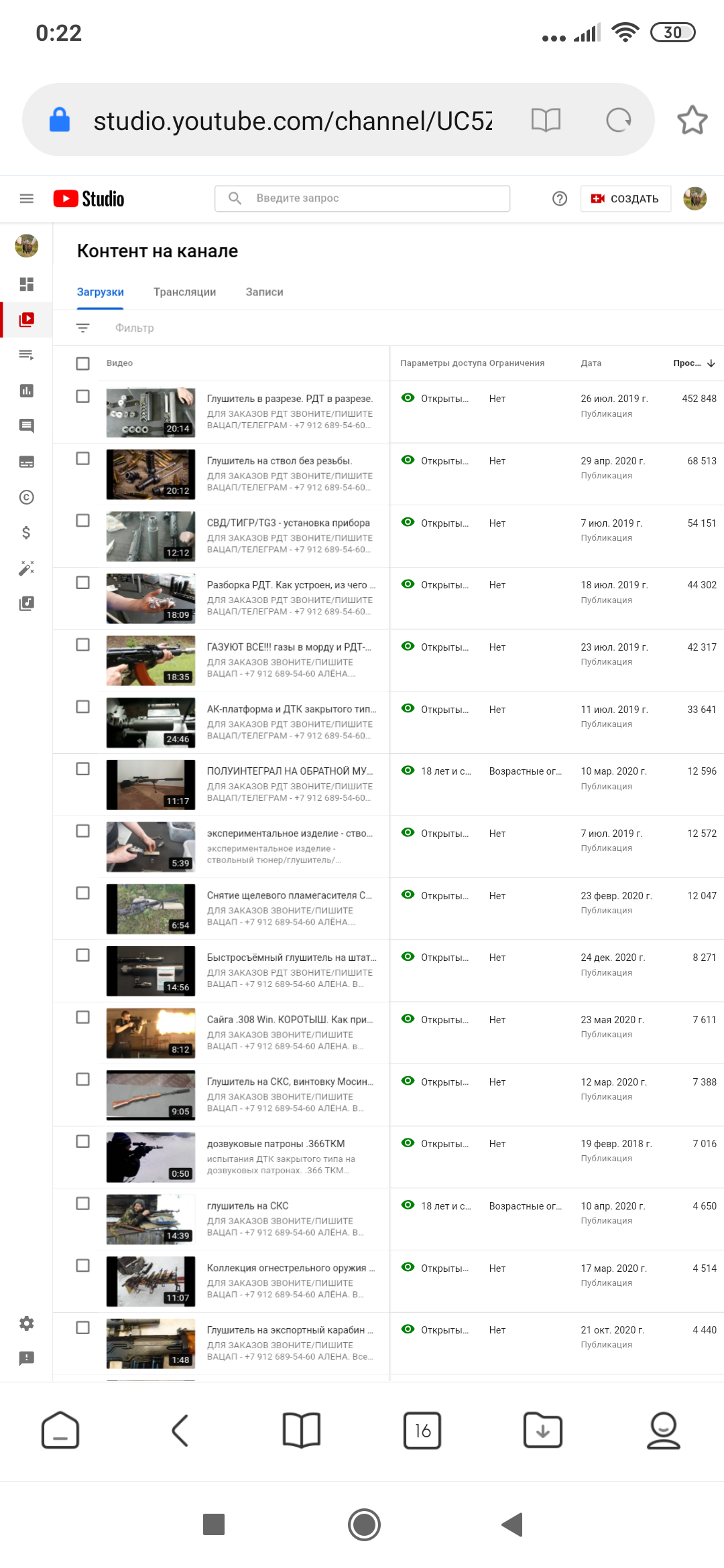Viewport: 724px width, 1568px height.
Task: Open the Audio library icon in sidebar
Action: coord(26,604)
